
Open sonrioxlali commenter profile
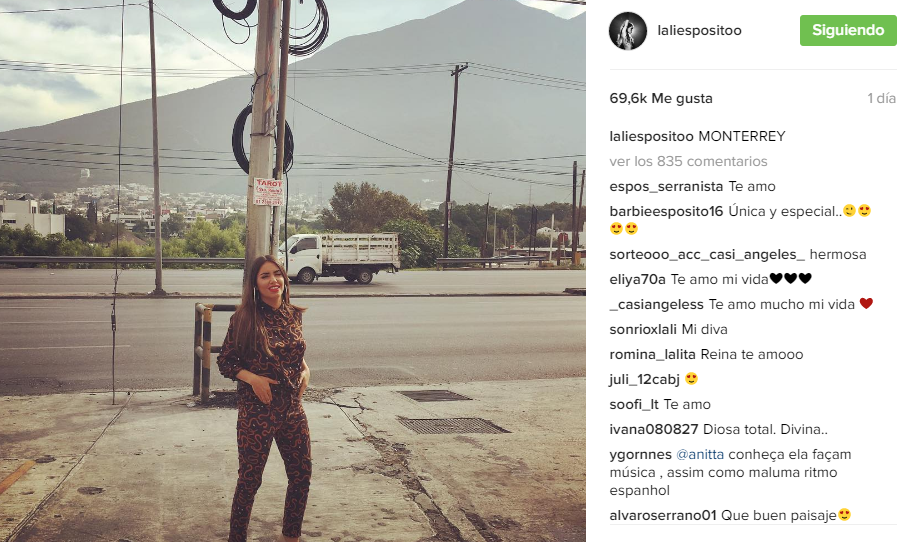(x=643, y=329)
